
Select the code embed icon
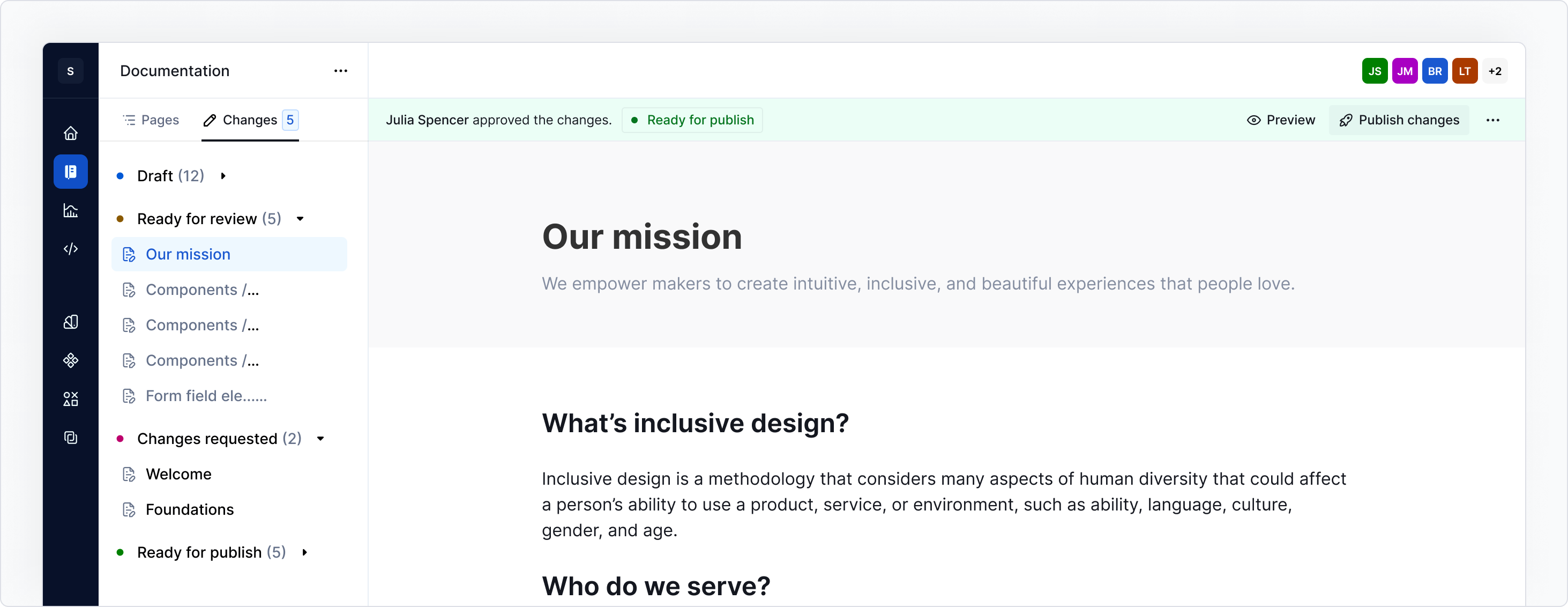[x=71, y=249]
